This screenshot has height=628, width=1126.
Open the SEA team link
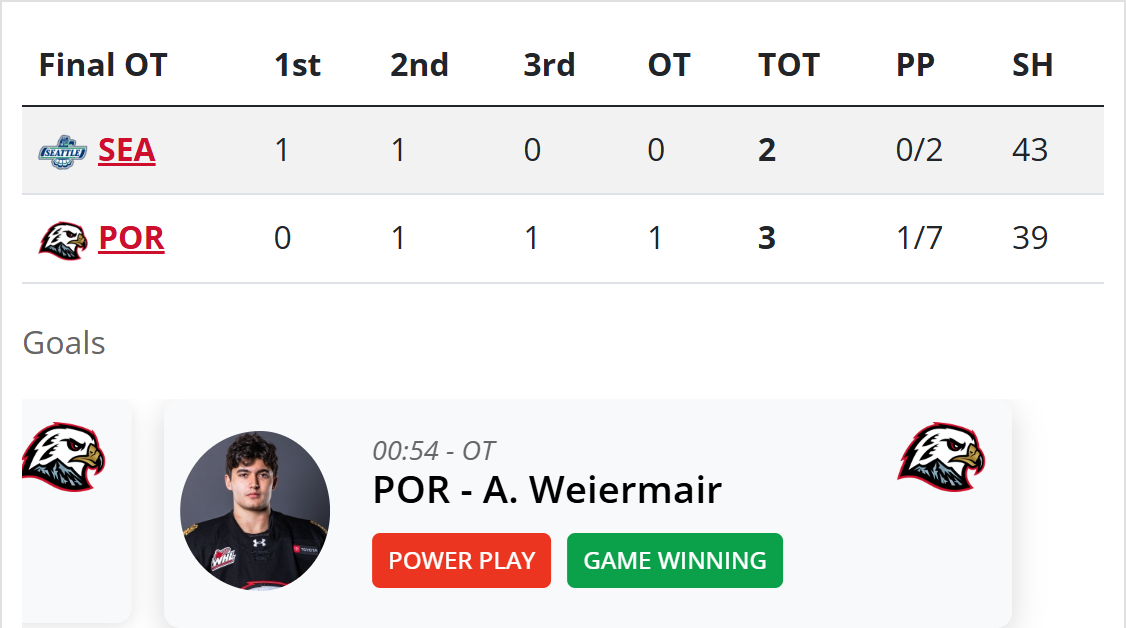[x=127, y=150]
